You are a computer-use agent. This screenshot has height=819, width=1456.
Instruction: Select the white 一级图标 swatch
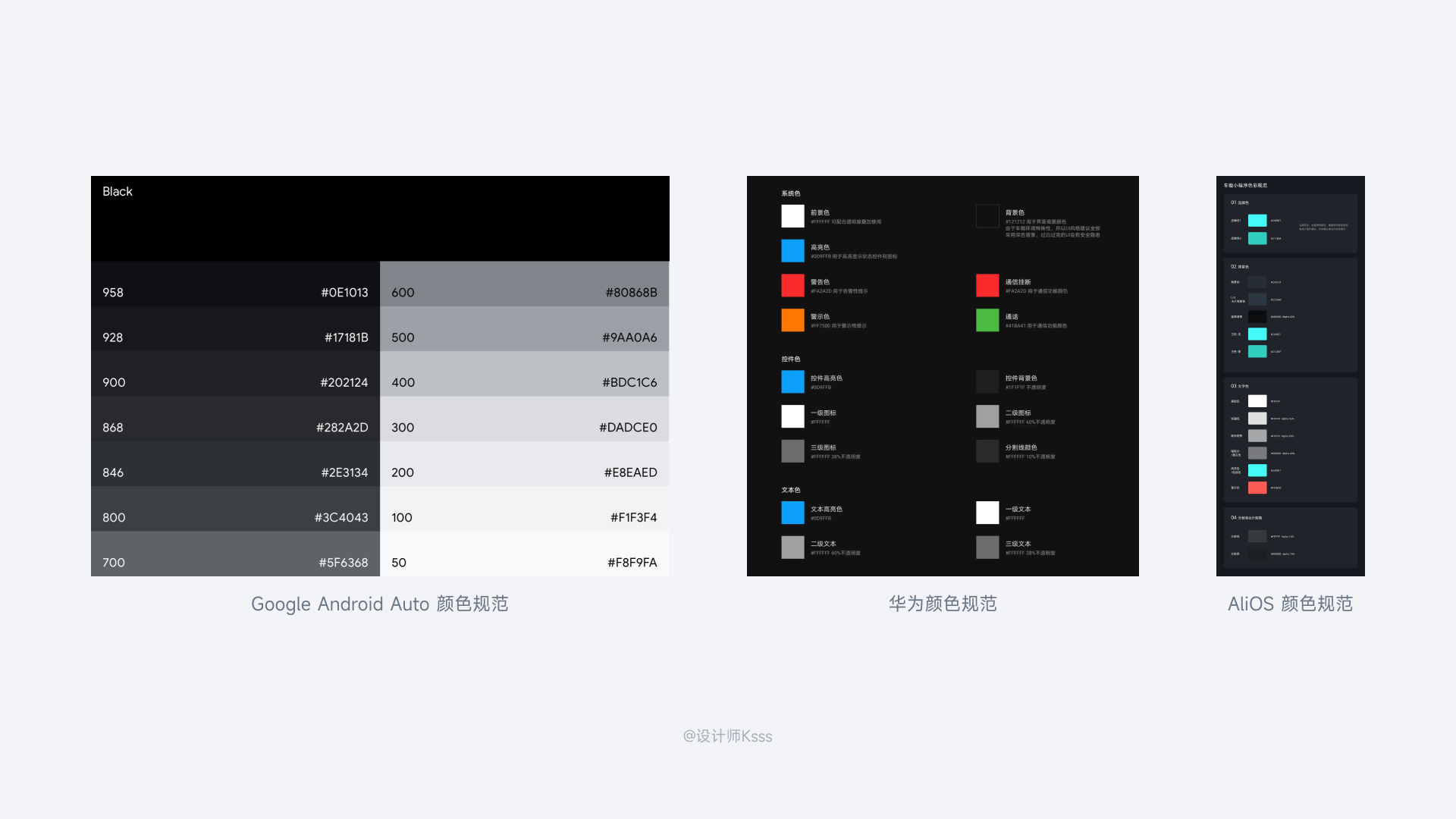click(x=792, y=416)
